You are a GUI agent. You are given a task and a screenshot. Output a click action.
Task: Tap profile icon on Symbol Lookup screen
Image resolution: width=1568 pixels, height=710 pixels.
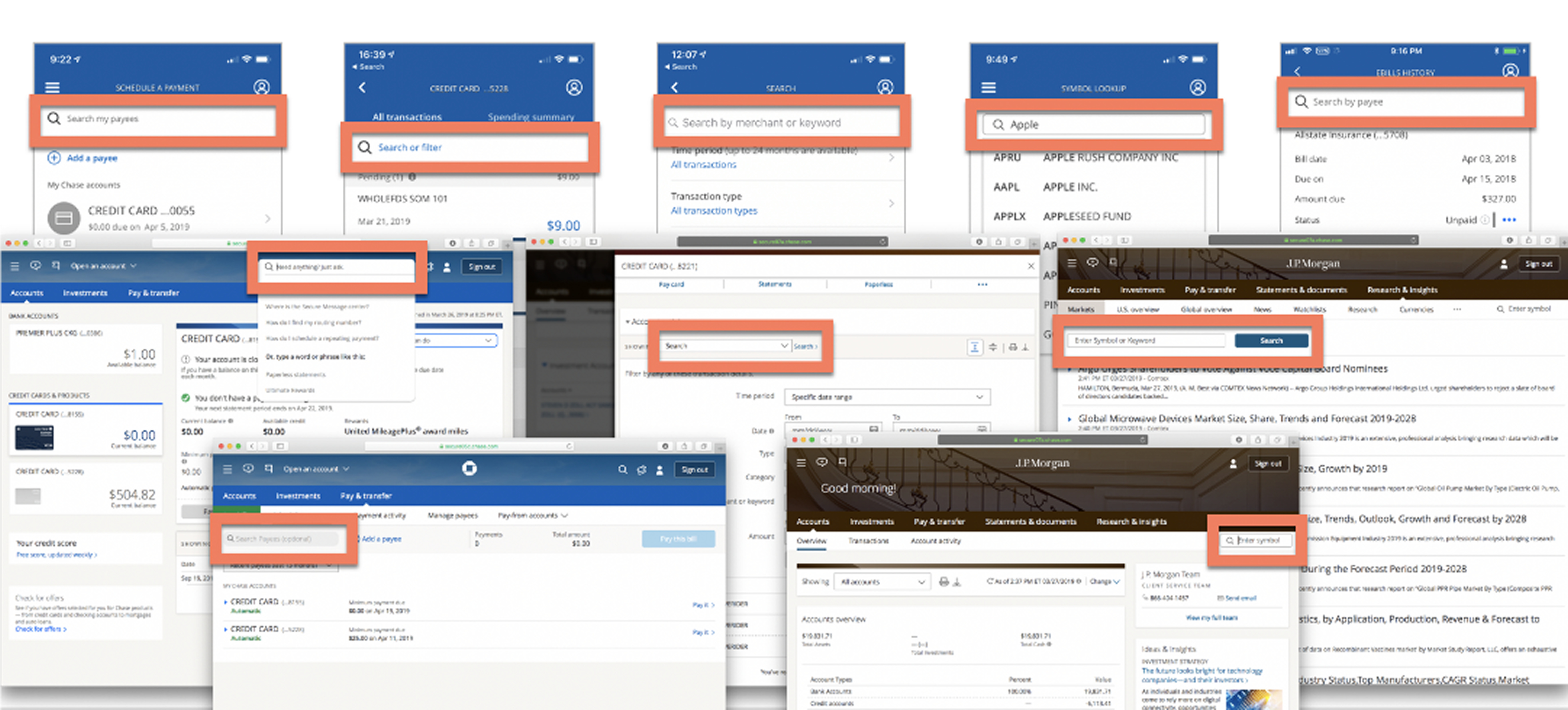pos(1198,88)
